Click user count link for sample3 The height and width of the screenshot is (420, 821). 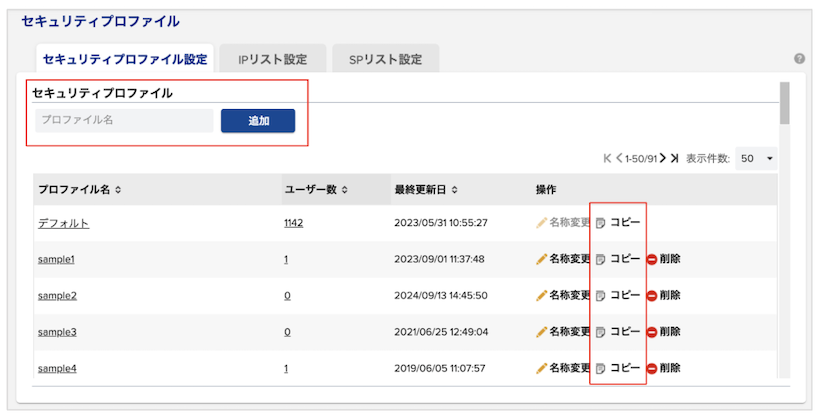287,332
